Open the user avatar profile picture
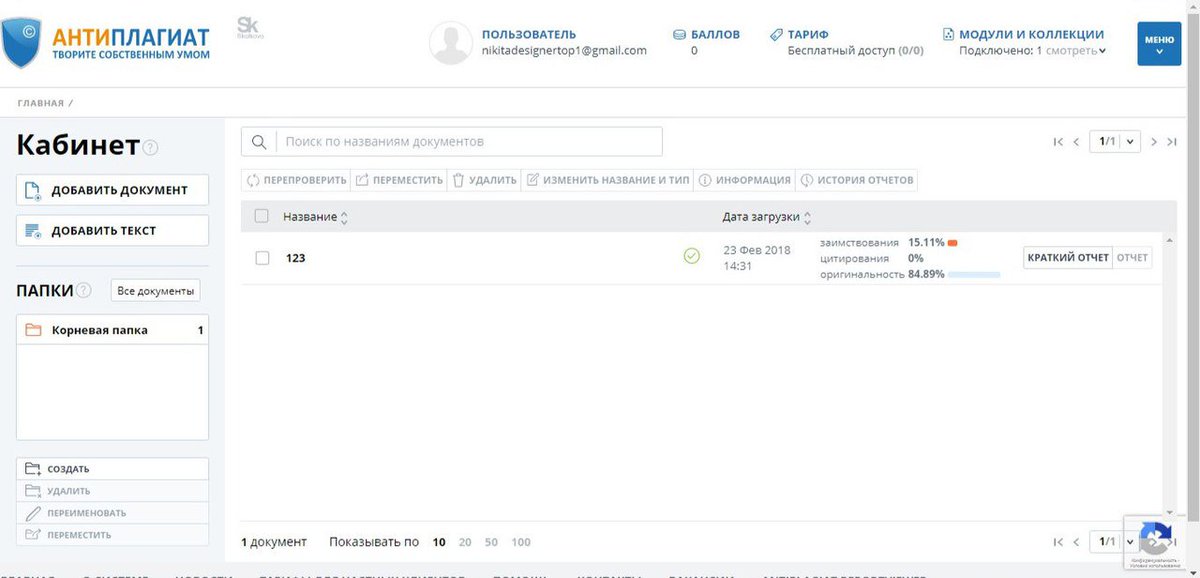 [450, 43]
